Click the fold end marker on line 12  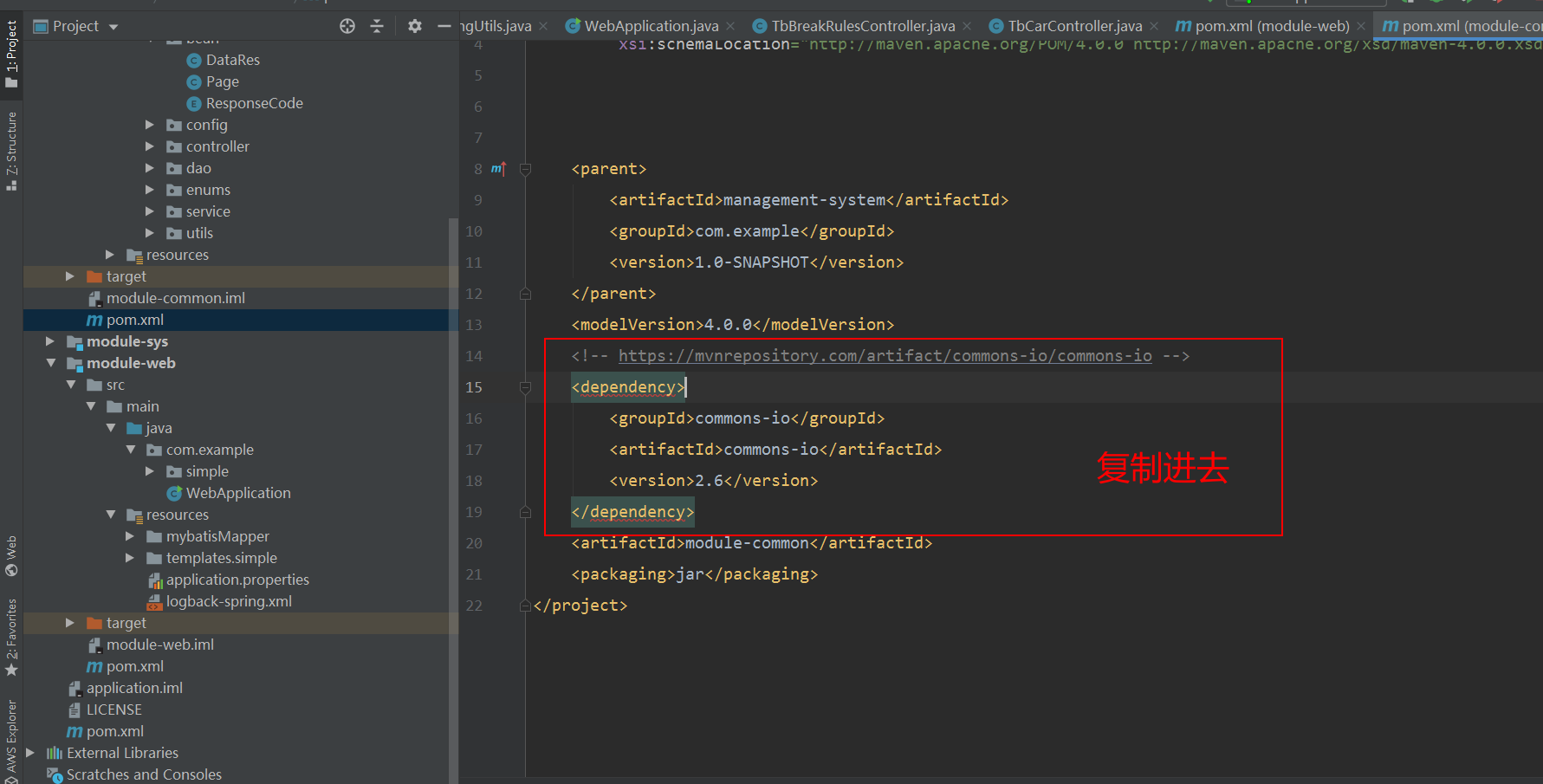point(525,294)
